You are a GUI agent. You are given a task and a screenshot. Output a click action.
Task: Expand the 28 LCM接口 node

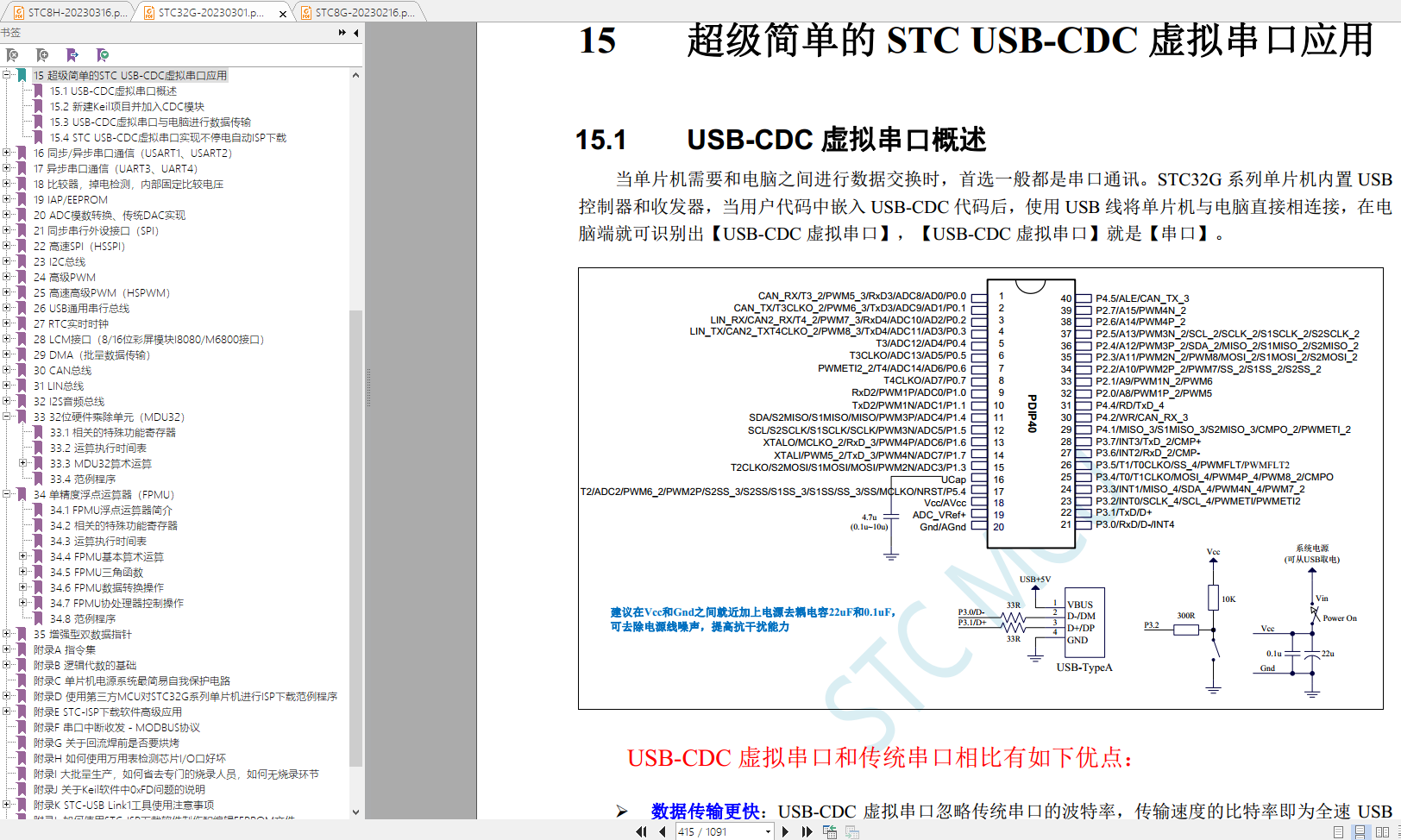[x=7, y=339]
